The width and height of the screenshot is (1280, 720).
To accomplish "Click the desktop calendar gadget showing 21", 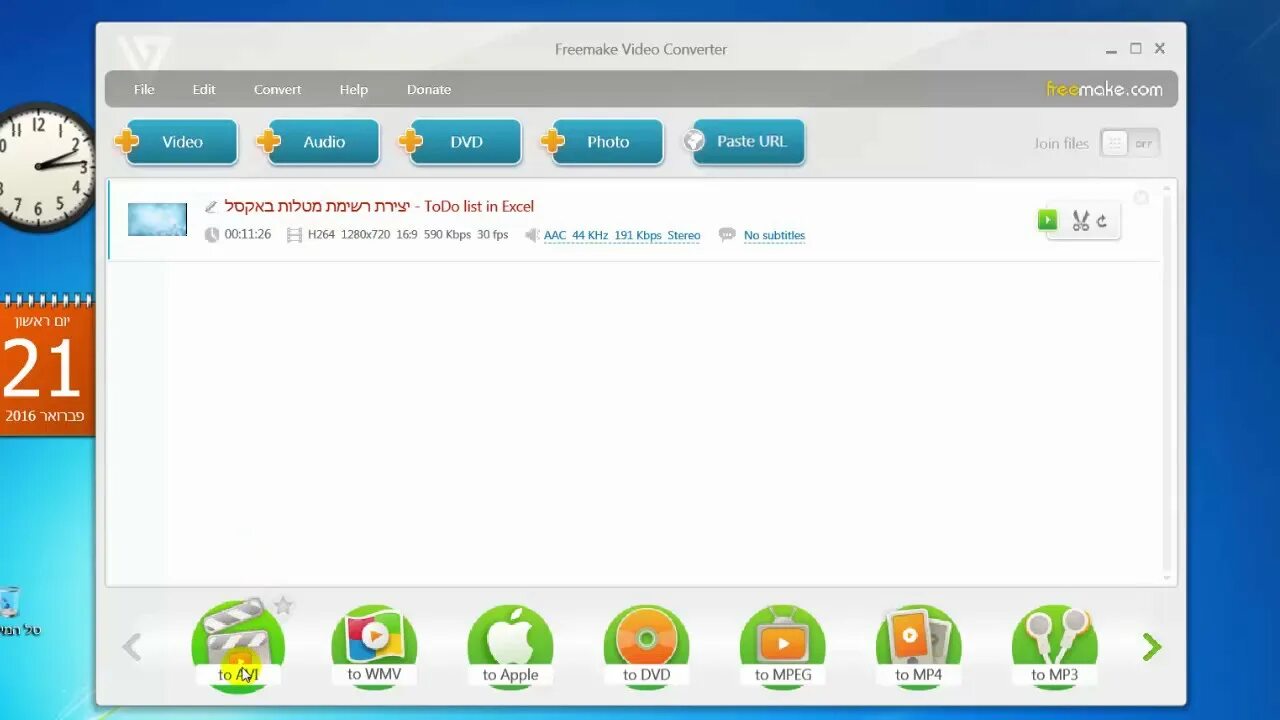I will click(x=46, y=366).
